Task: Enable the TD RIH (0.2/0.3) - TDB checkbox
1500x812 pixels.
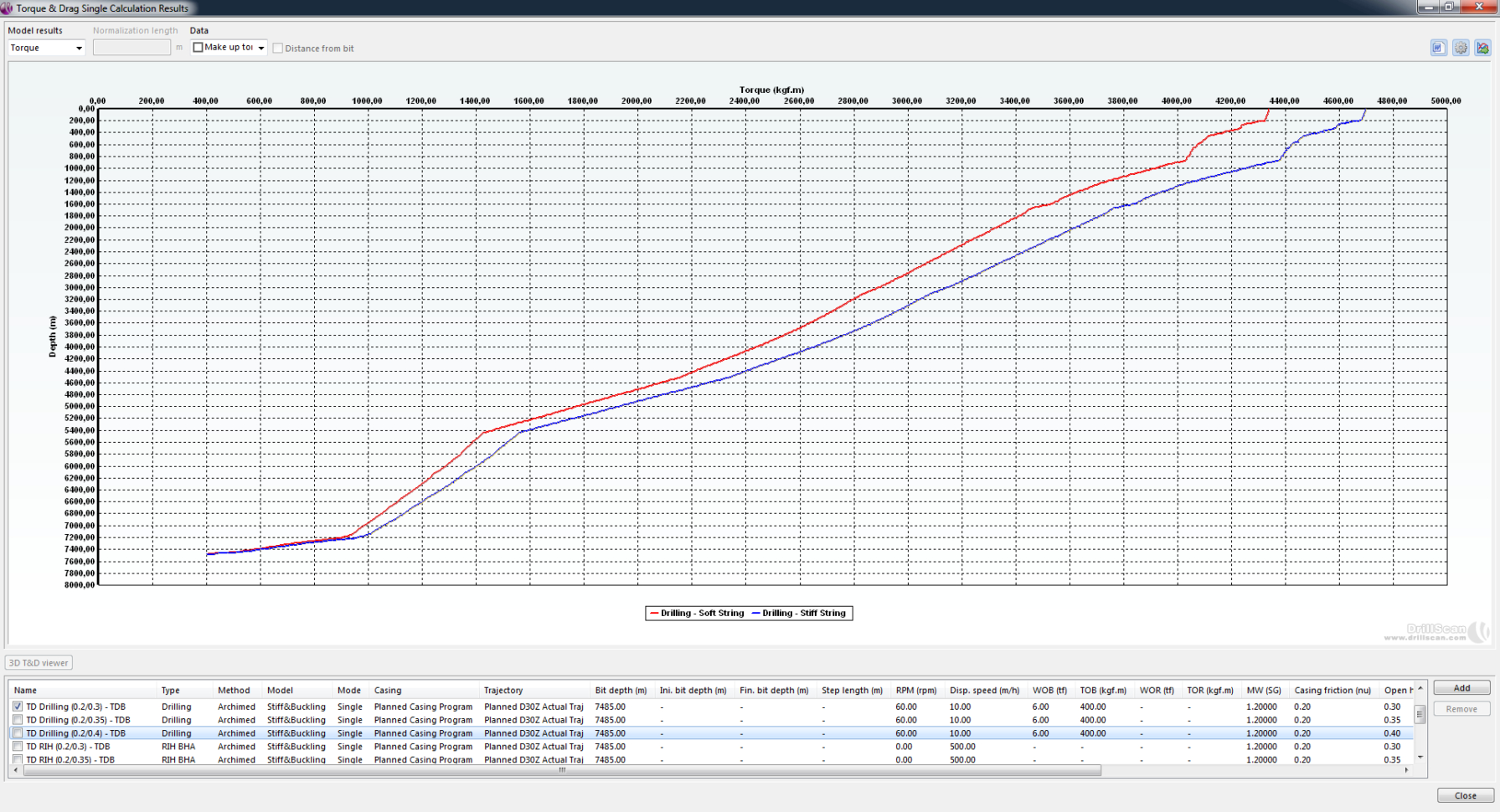Action: (x=18, y=747)
